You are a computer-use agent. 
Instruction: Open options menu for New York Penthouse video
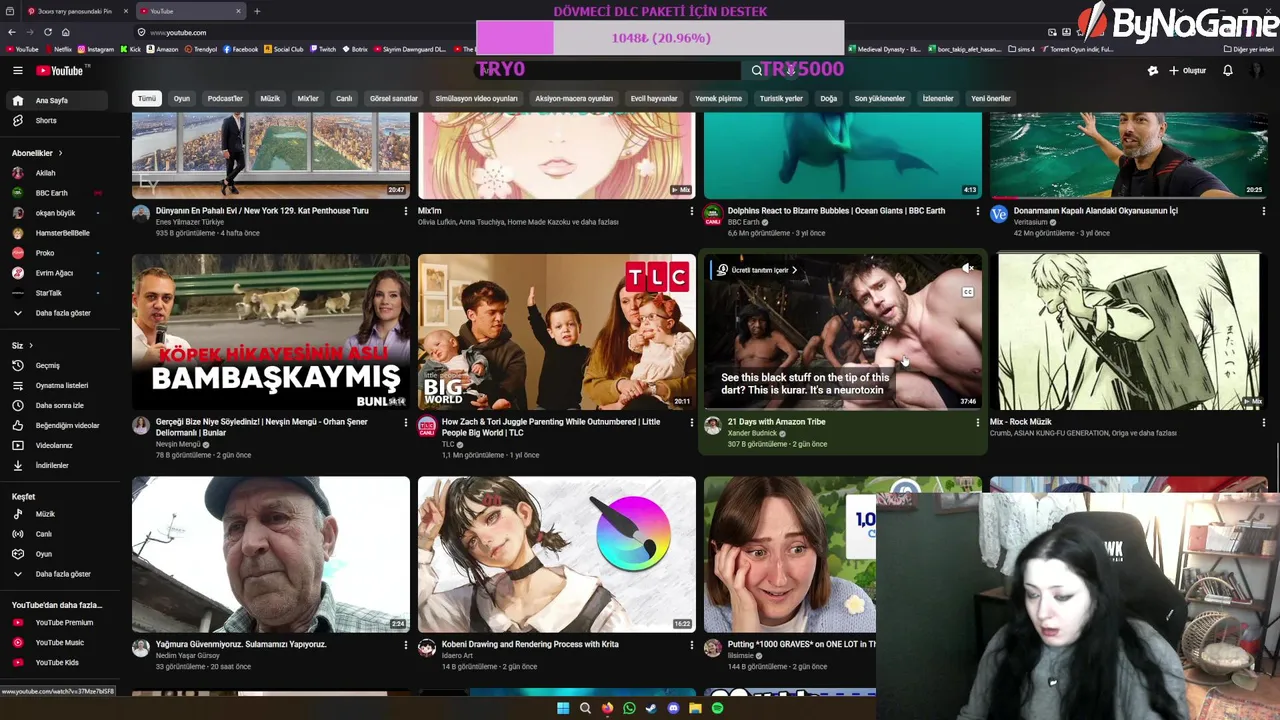pos(405,211)
